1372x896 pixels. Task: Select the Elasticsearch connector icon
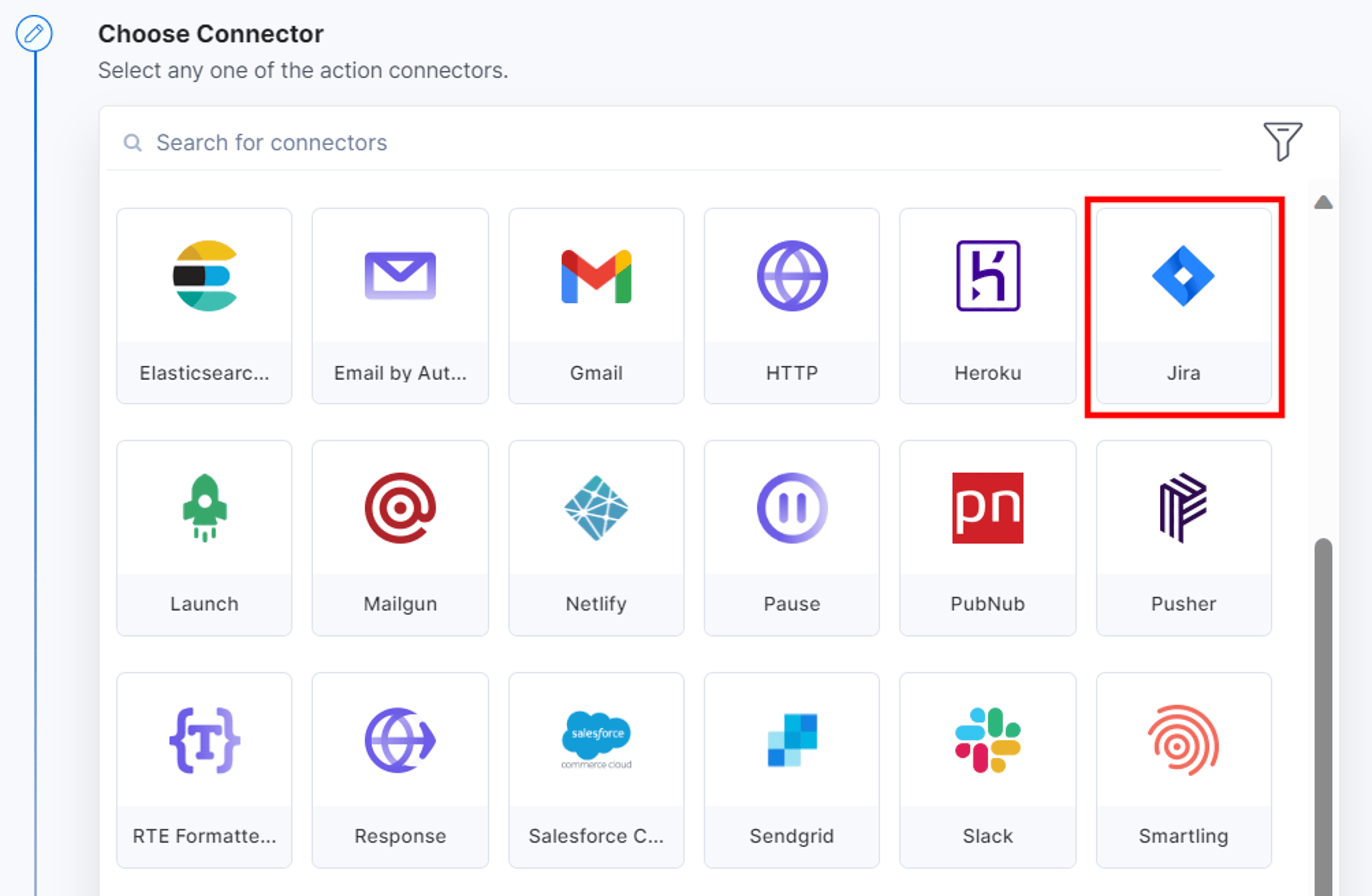(205, 276)
